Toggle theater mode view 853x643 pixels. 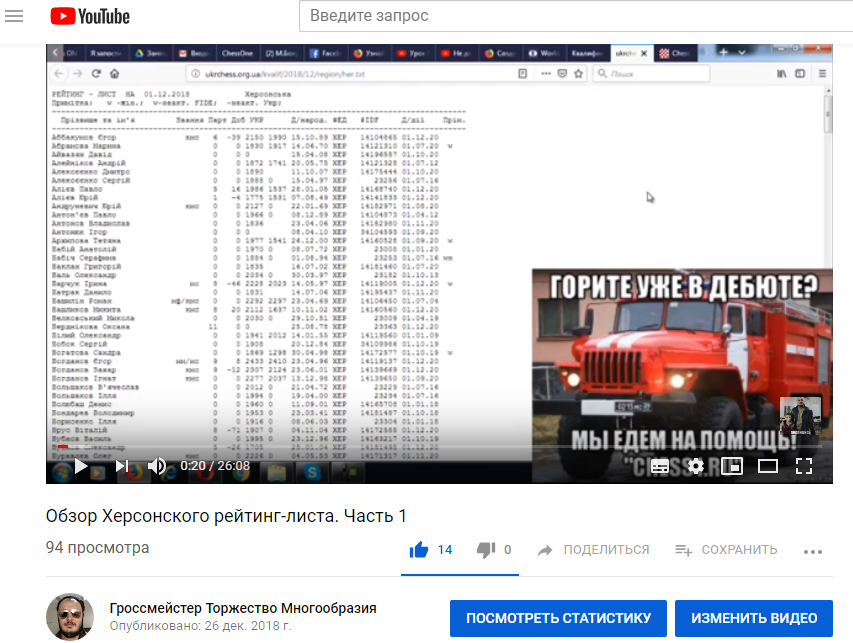click(x=768, y=466)
